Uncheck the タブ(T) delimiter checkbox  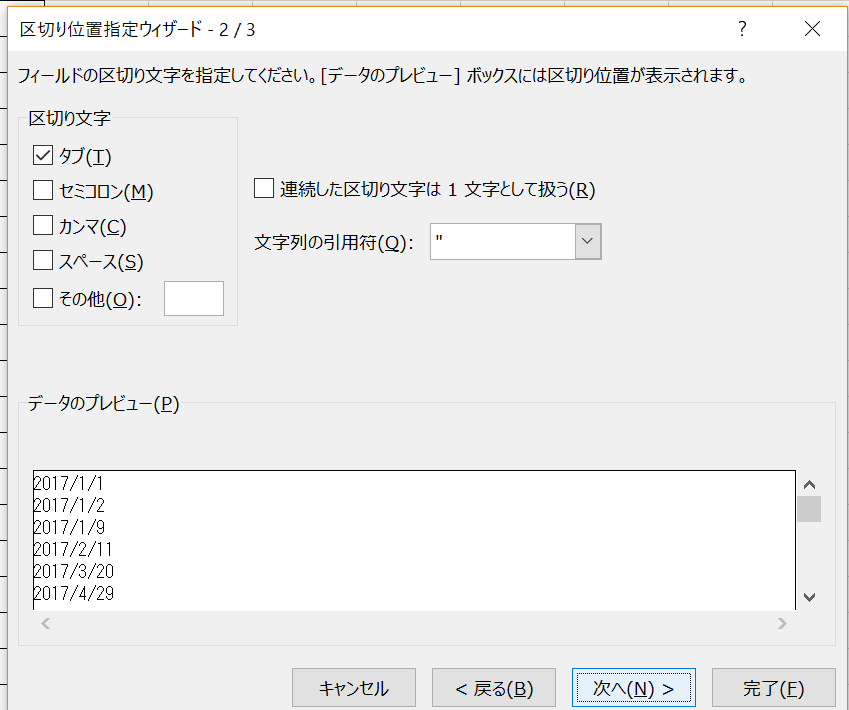pos(42,155)
